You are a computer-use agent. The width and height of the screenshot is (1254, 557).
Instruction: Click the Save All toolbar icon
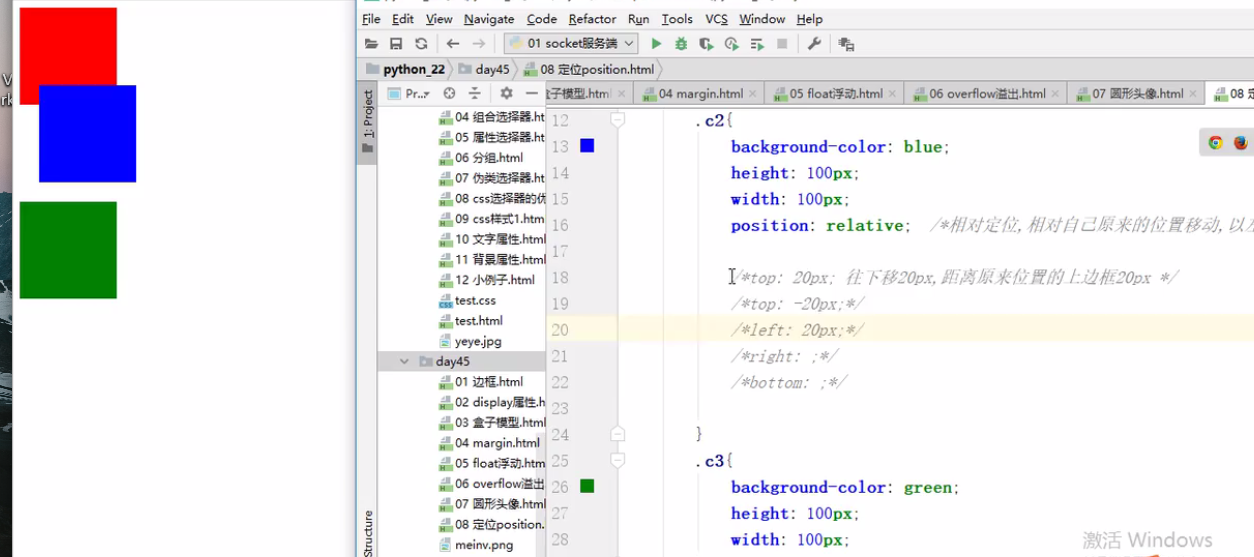pos(396,44)
